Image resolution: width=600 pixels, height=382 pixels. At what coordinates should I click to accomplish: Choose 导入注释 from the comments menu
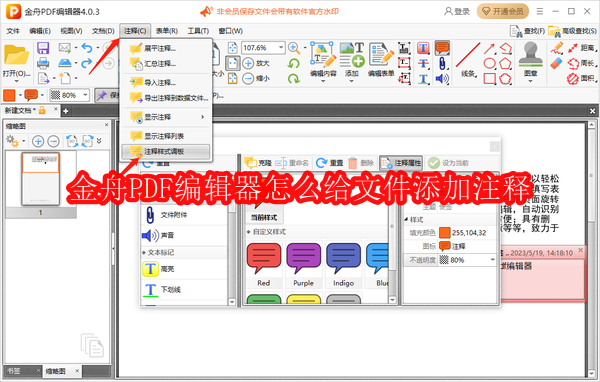166,82
